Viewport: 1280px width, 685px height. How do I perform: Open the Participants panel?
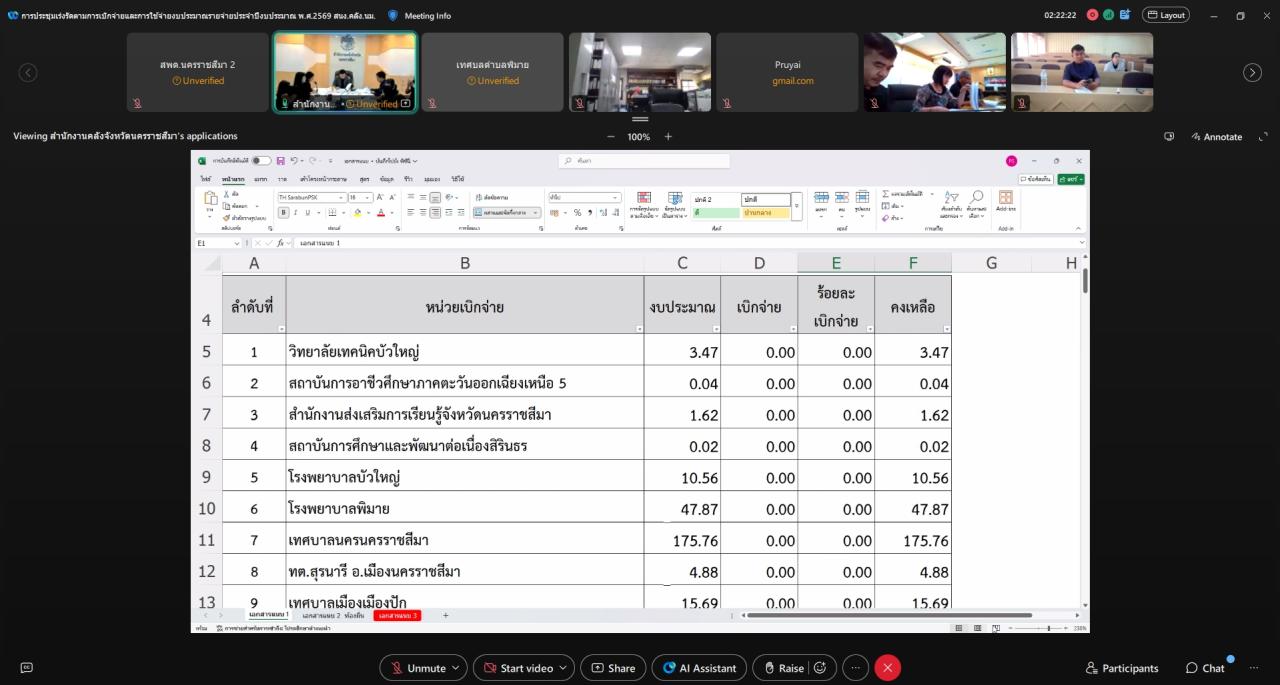tap(1122, 667)
